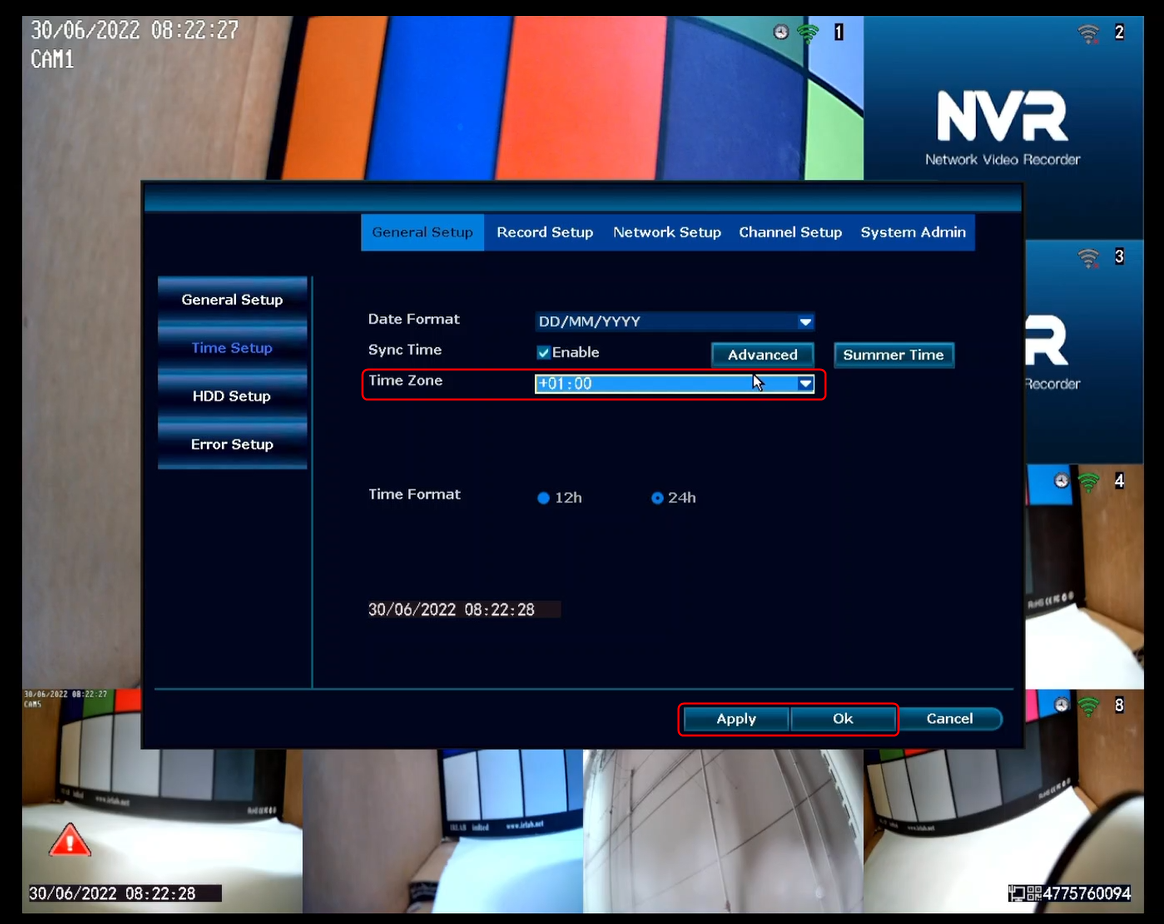Open the Summer Time settings button
1164x924 pixels.
[x=894, y=355]
